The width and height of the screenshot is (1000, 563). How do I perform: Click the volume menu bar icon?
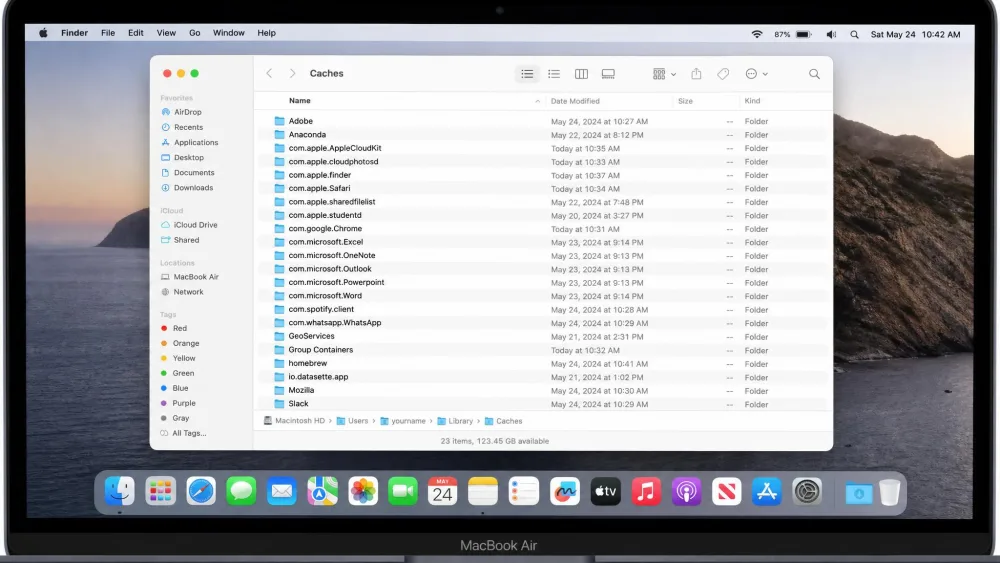point(831,34)
